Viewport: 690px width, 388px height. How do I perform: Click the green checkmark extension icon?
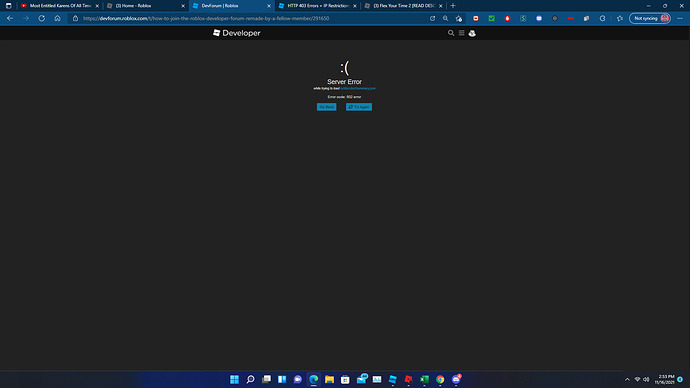(492, 18)
